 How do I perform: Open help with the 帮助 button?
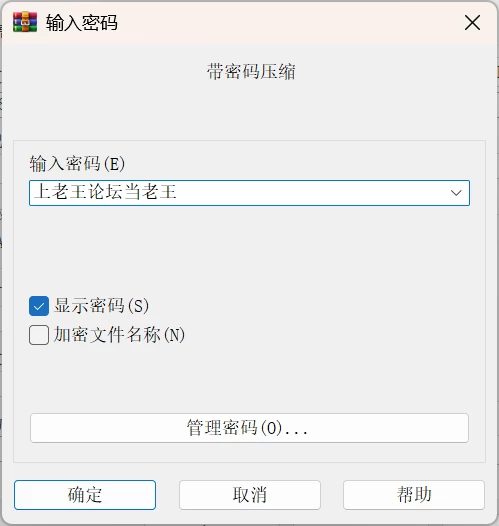[x=414, y=495]
